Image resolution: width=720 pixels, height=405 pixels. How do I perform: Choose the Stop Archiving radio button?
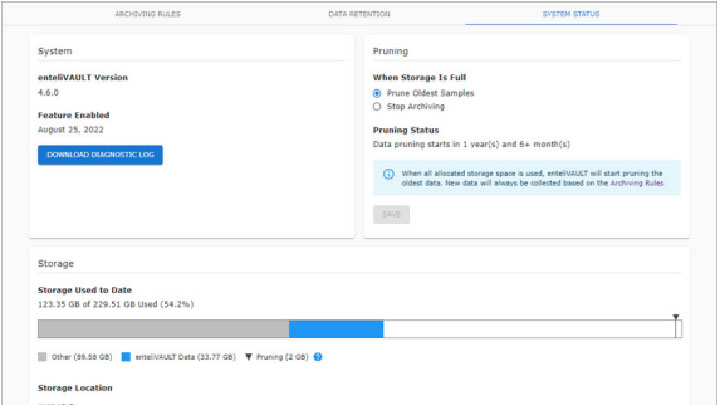click(377, 106)
